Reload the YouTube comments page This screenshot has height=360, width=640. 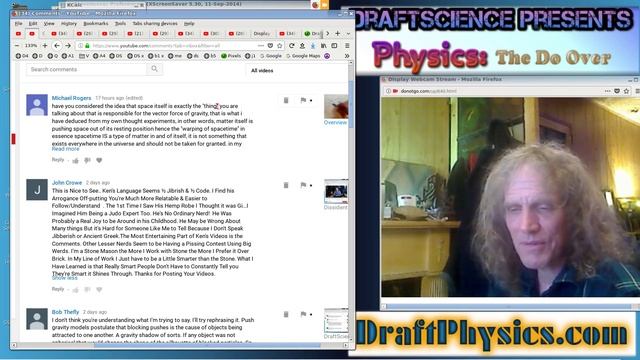291,46
